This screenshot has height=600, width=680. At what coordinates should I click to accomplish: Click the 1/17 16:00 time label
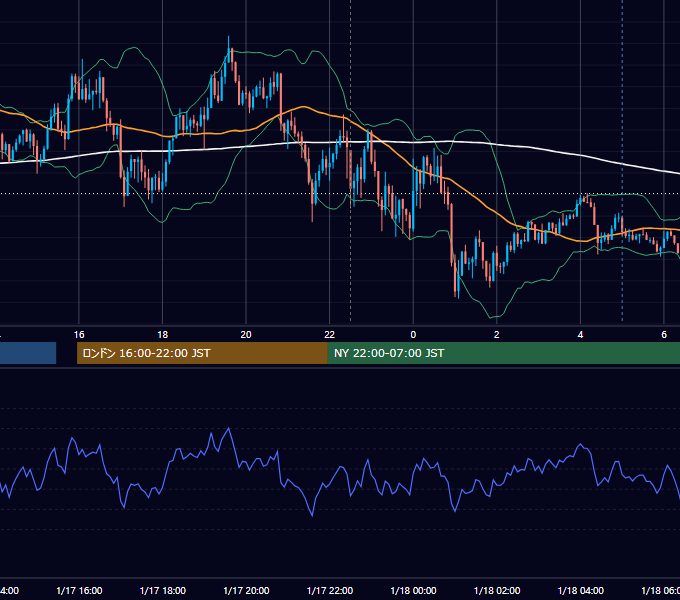79,590
